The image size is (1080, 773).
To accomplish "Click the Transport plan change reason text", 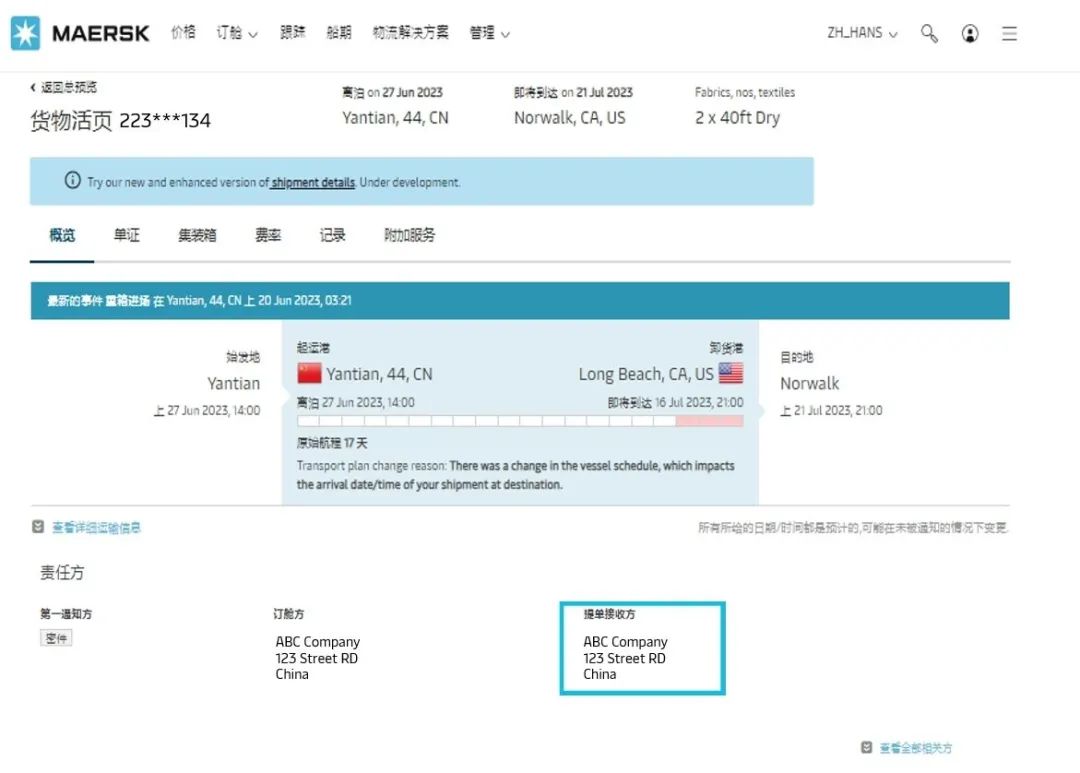I will click(x=515, y=475).
